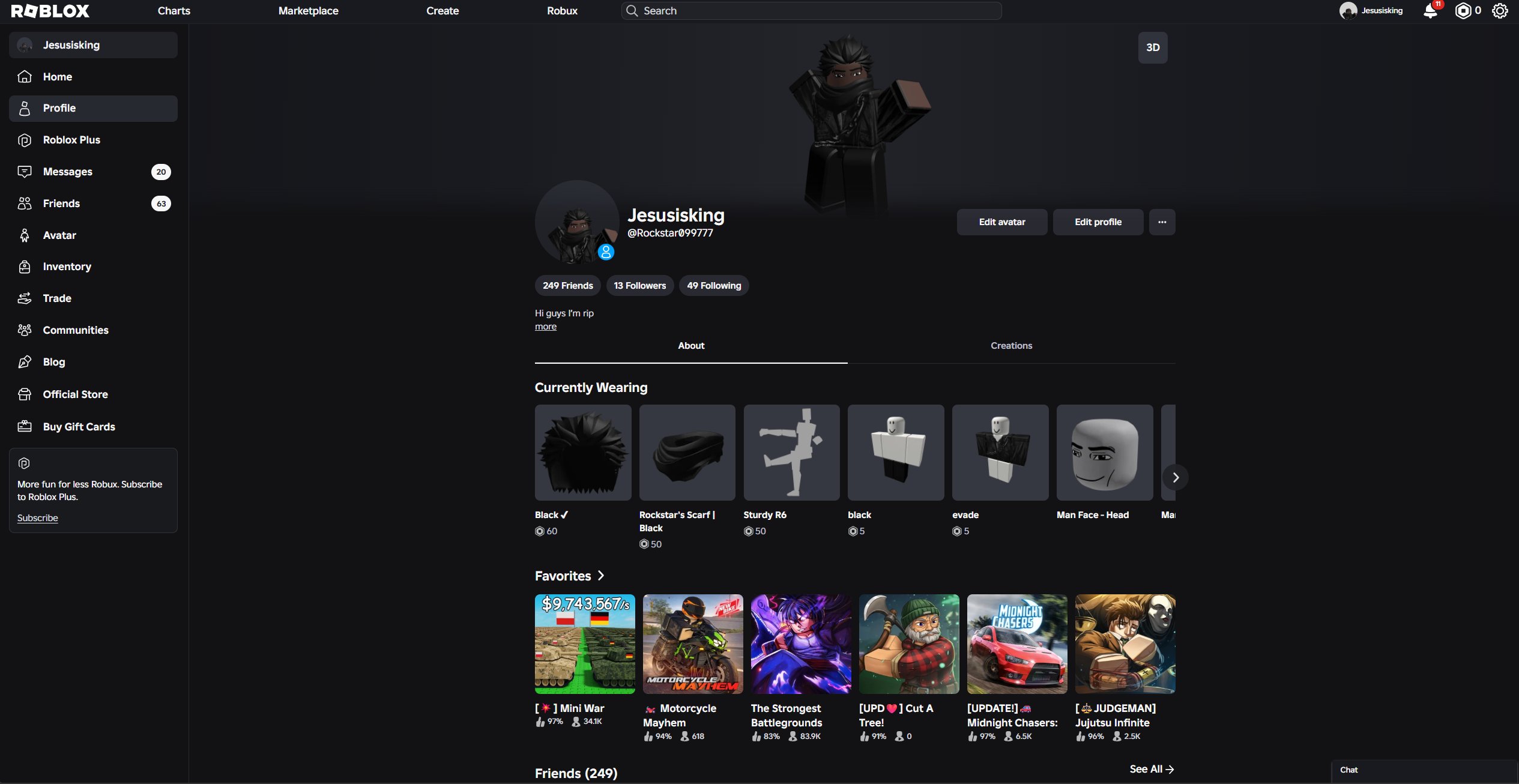Image resolution: width=1519 pixels, height=784 pixels.
Task: Click the Avatar sidebar icon
Action: (x=25, y=235)
